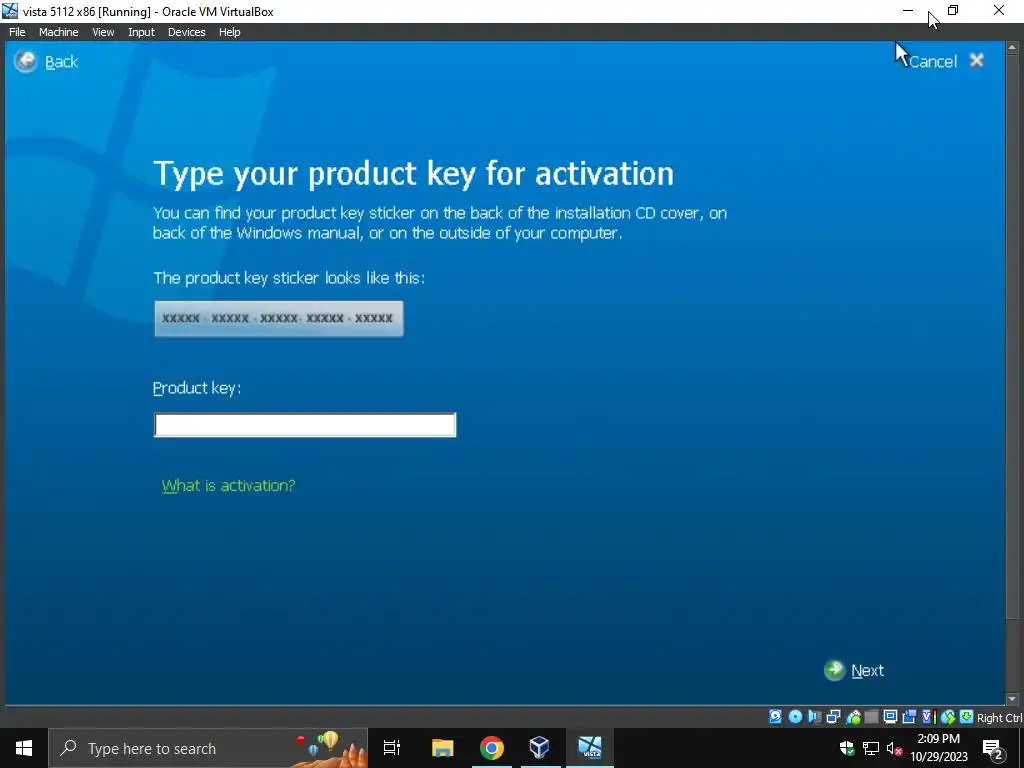The height and width of the screenshot is (768, 1024).
Task: Click the VirtualBox display indicator icon
Action: click(x=890, y=717)
